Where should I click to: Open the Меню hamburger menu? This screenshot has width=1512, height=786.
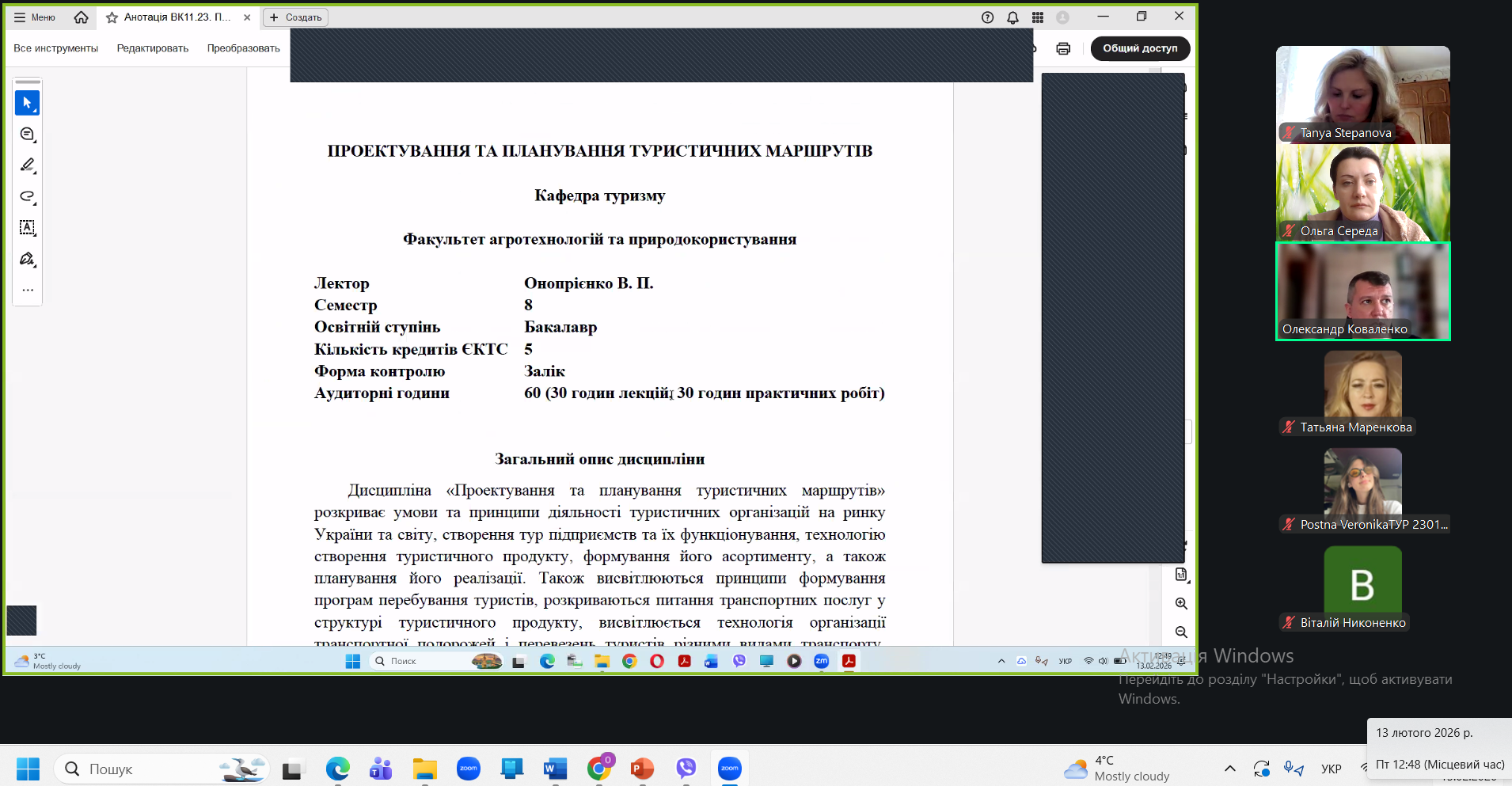tap(34, 17)
